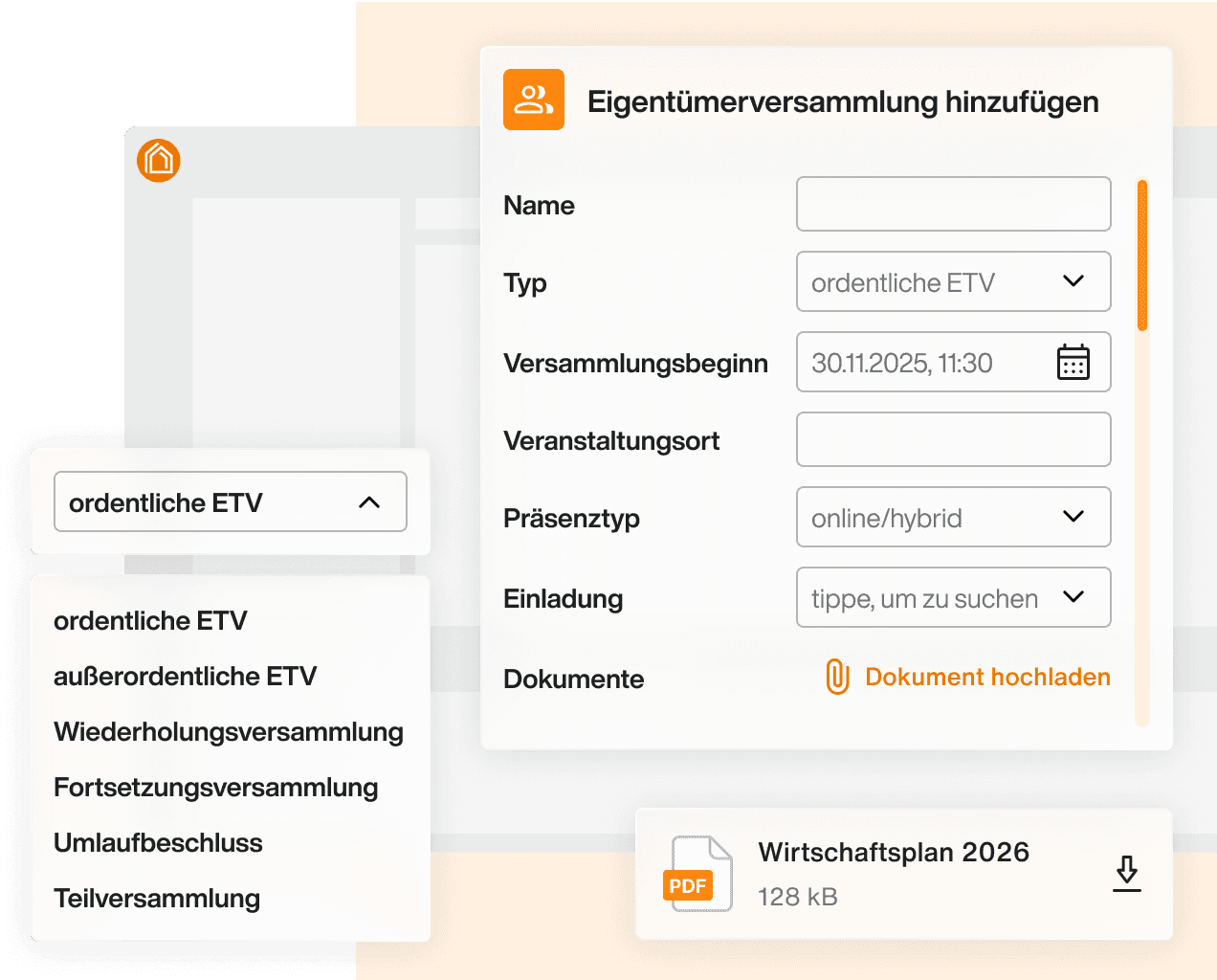Click the orange scrollbar in the form
Screen dimensions: 1217x980
tap(1141, 256)
